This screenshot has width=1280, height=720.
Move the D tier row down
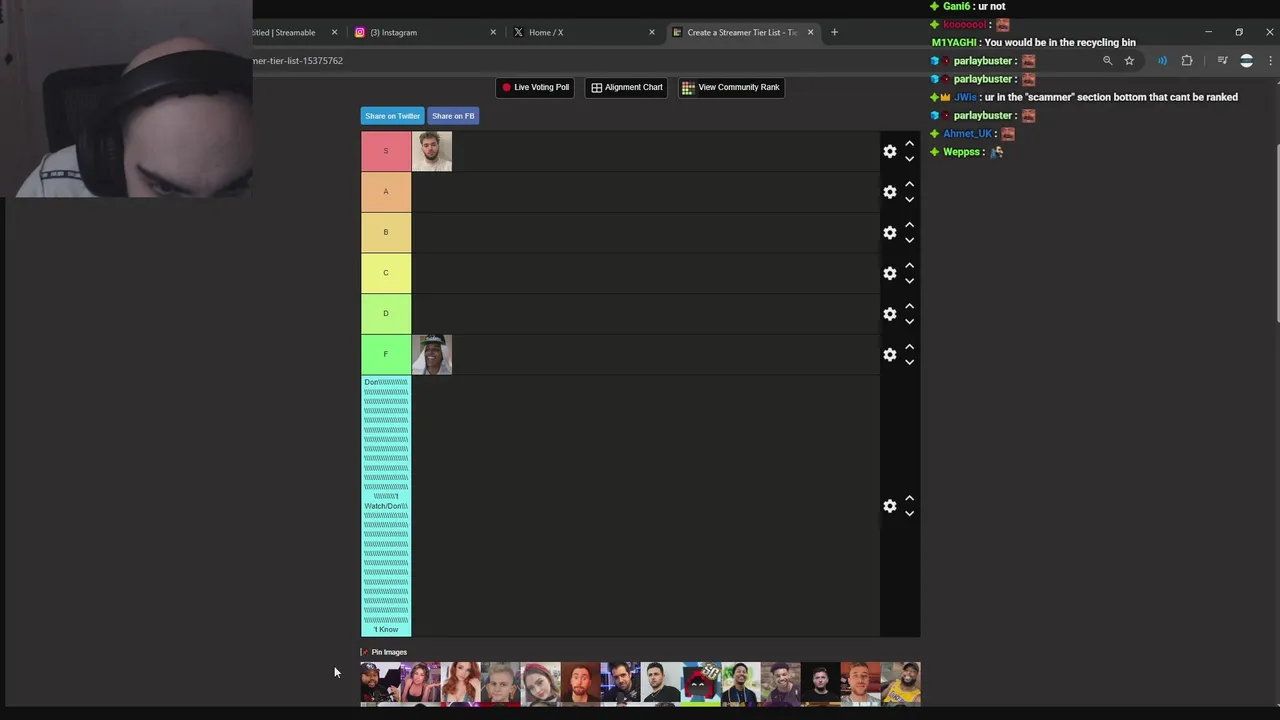909,321
